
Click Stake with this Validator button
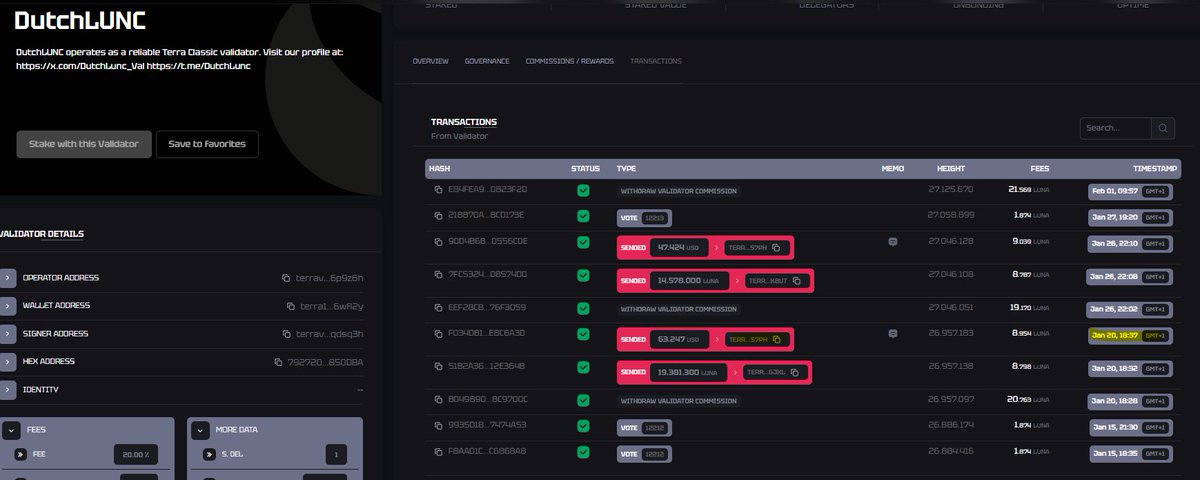[84, 144]
